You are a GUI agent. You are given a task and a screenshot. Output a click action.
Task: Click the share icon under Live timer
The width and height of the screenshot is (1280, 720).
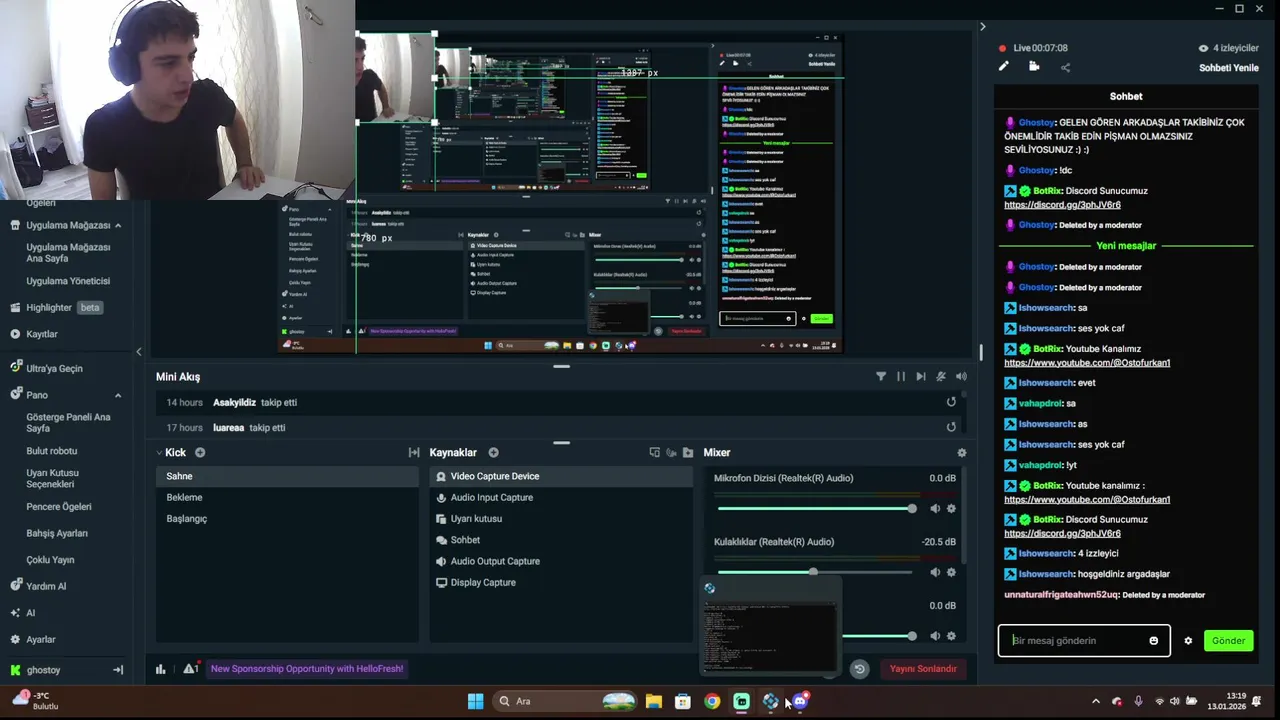pos(1065,67)
